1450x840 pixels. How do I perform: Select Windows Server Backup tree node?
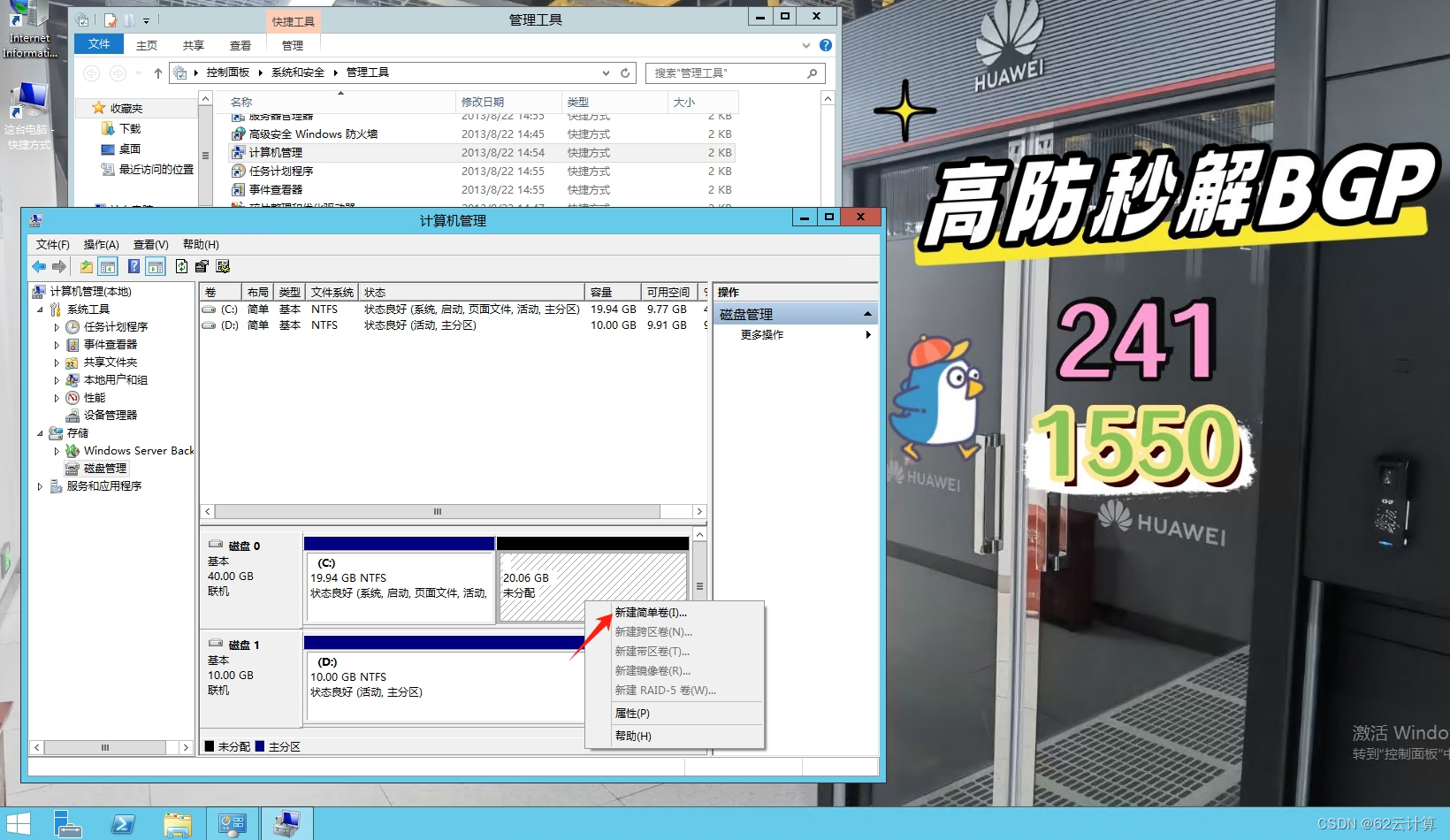point(139,451)
